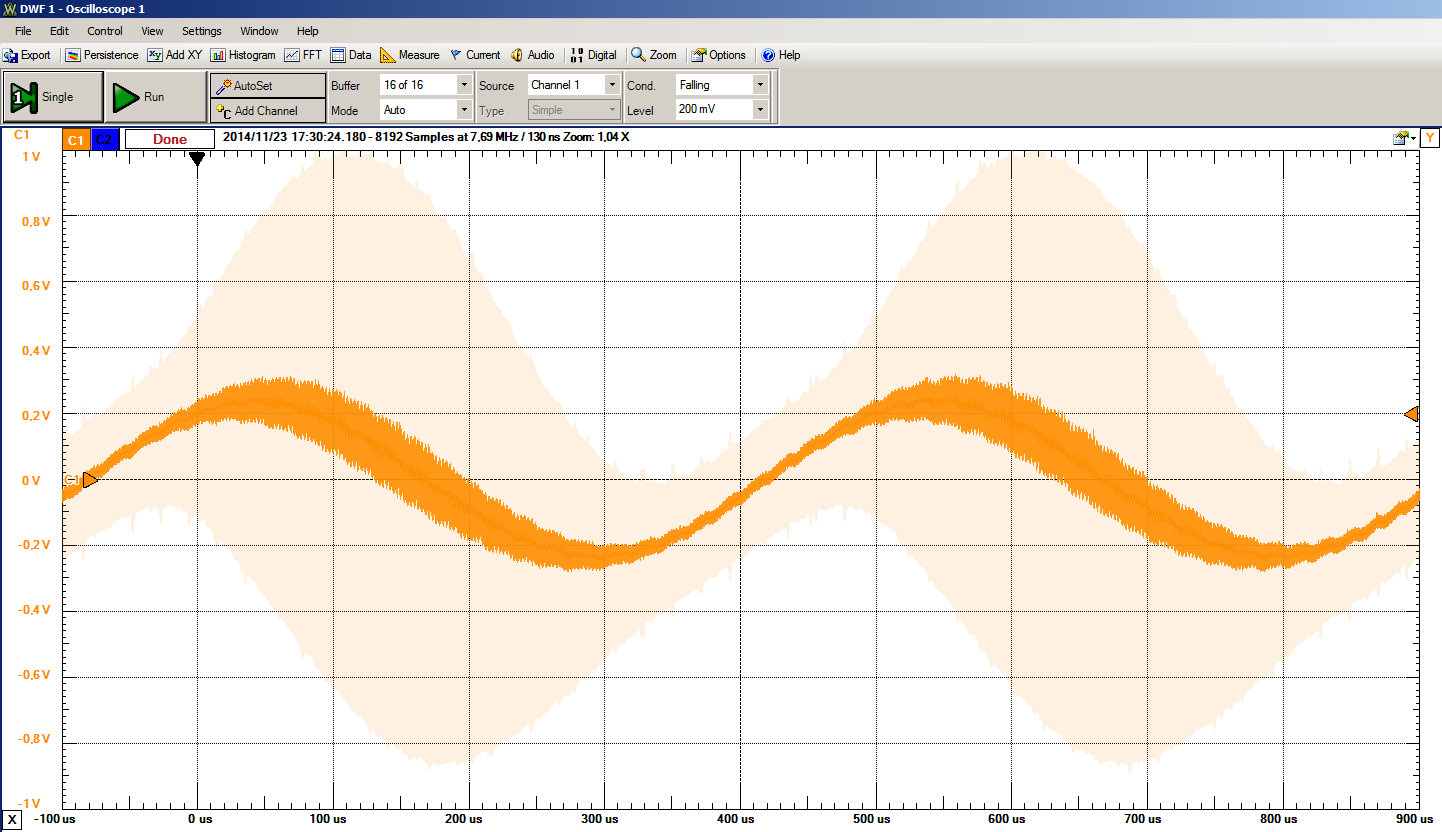Expand the Mode dropdown set to Auto
This screenshot has height=832, width=1442.
pyautogui.click(x=463, y=110)
